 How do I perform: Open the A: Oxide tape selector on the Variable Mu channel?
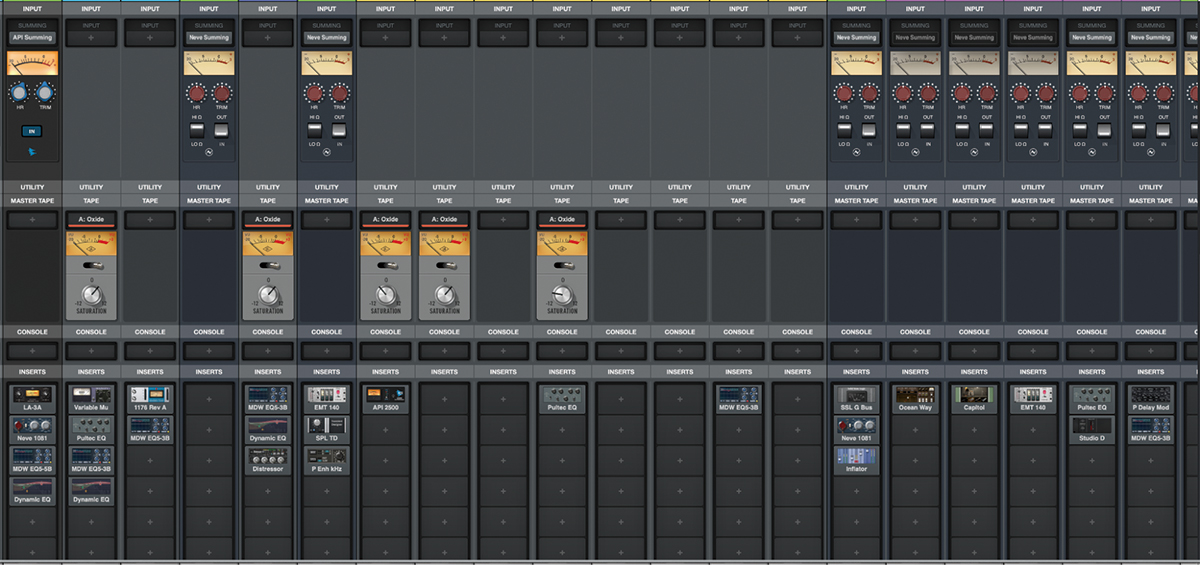(x=91, y=219)
